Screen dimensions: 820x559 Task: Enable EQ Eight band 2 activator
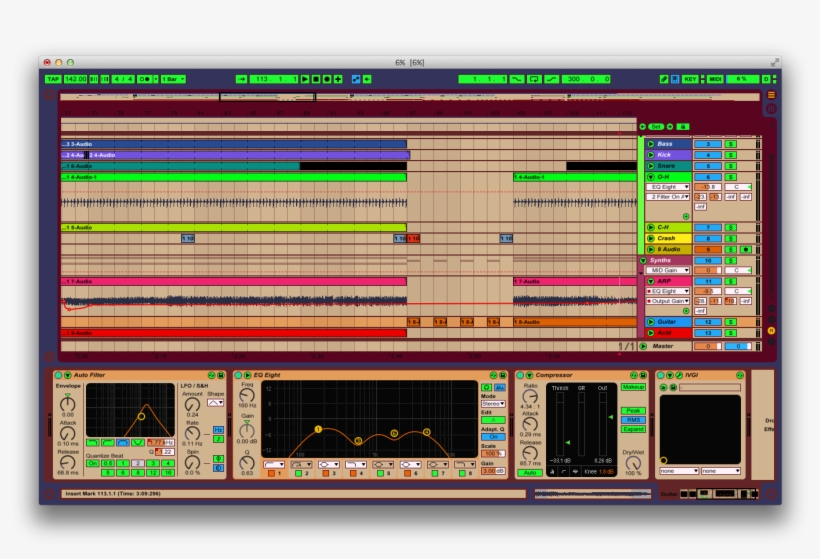pyautogui.click(x=298, y=473)
